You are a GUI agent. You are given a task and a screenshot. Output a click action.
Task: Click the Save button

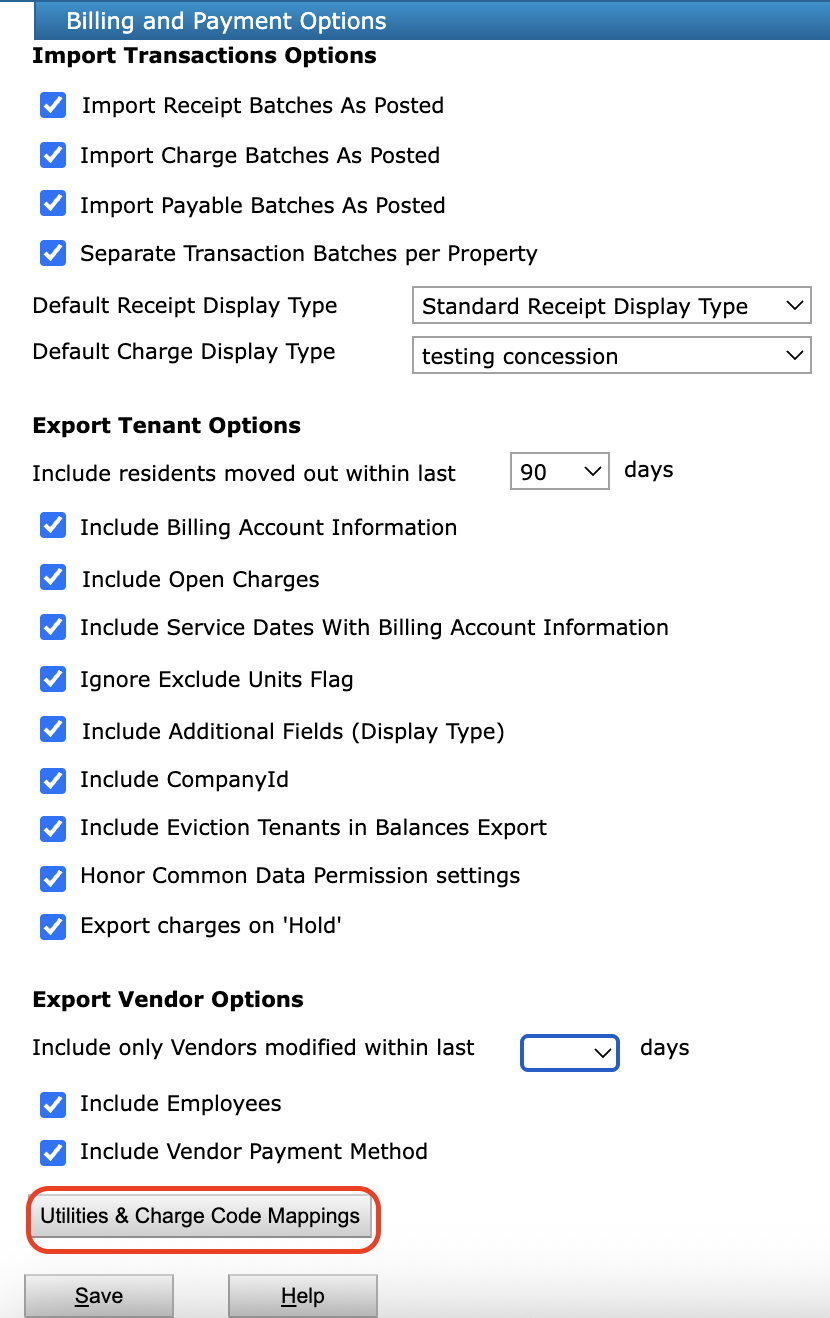(98, 1296)
